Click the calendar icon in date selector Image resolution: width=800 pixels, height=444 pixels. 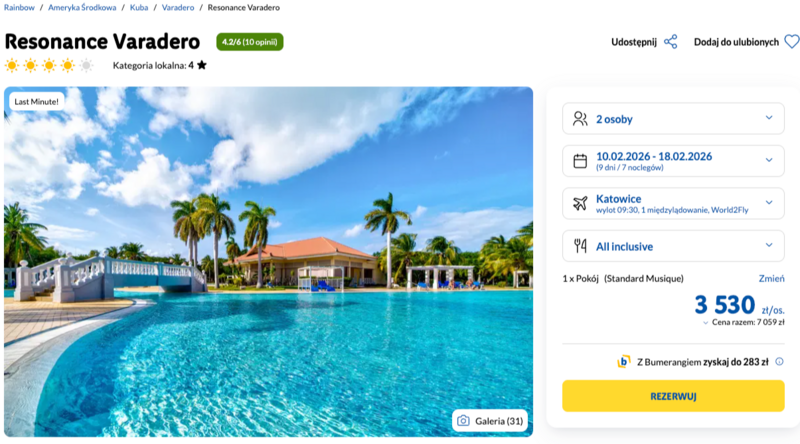coord(580,161)
